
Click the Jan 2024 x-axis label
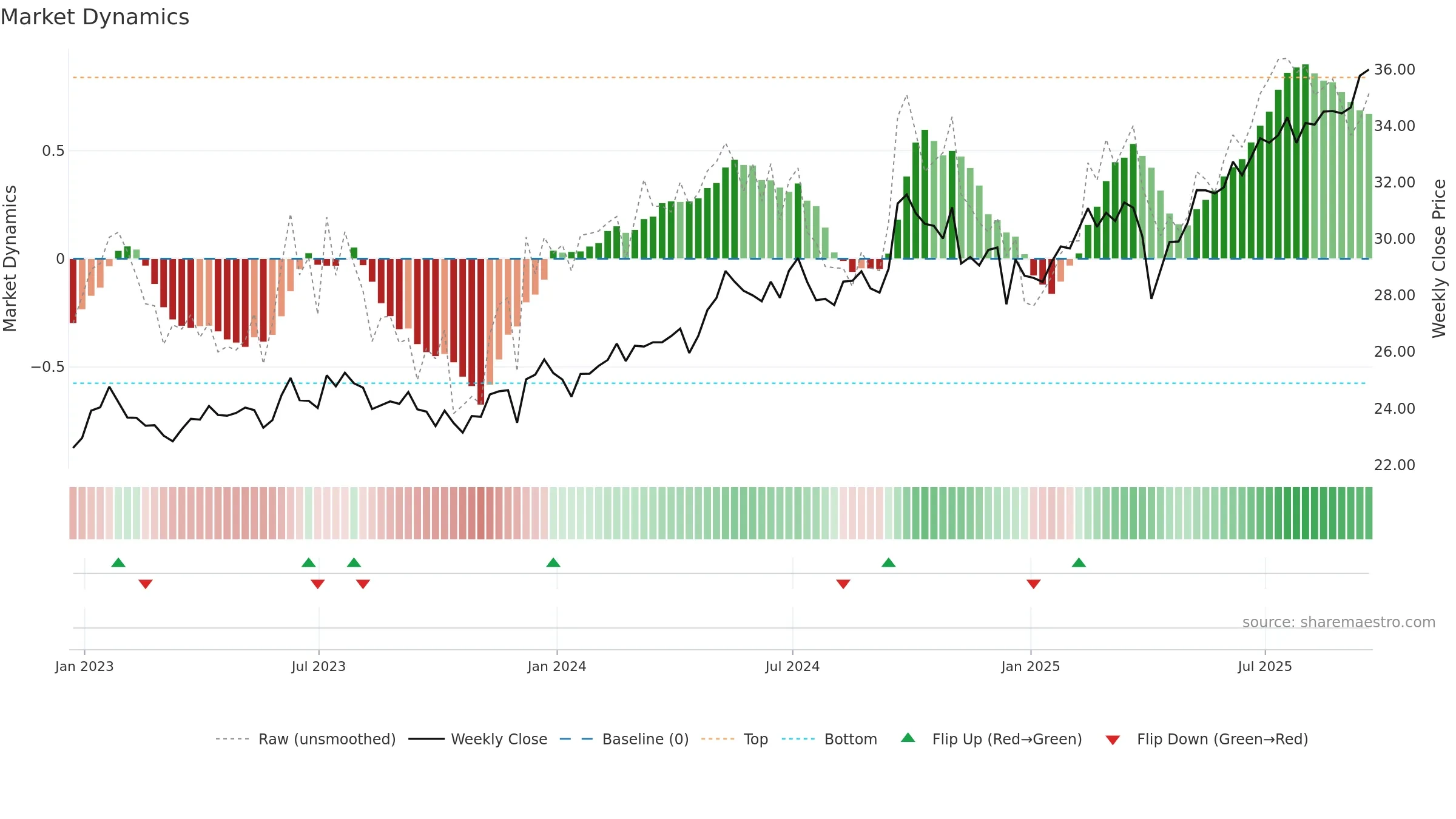tap(557, 666)
